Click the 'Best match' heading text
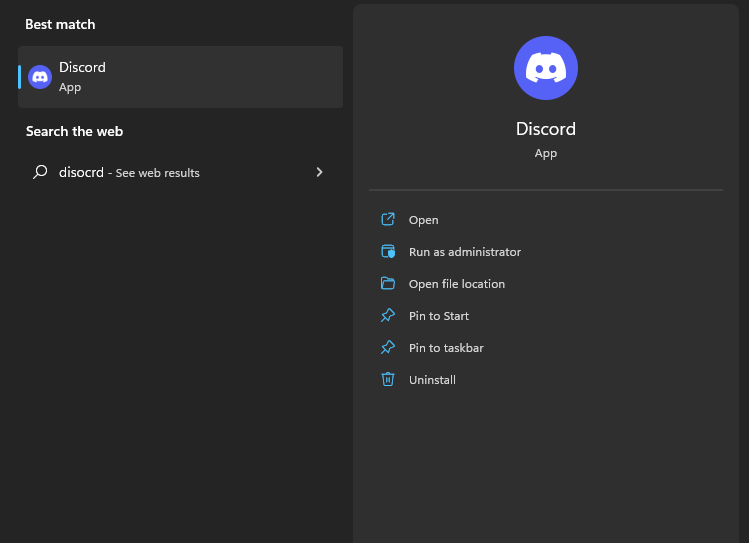 pyautogui.click(x=60, y=24)
